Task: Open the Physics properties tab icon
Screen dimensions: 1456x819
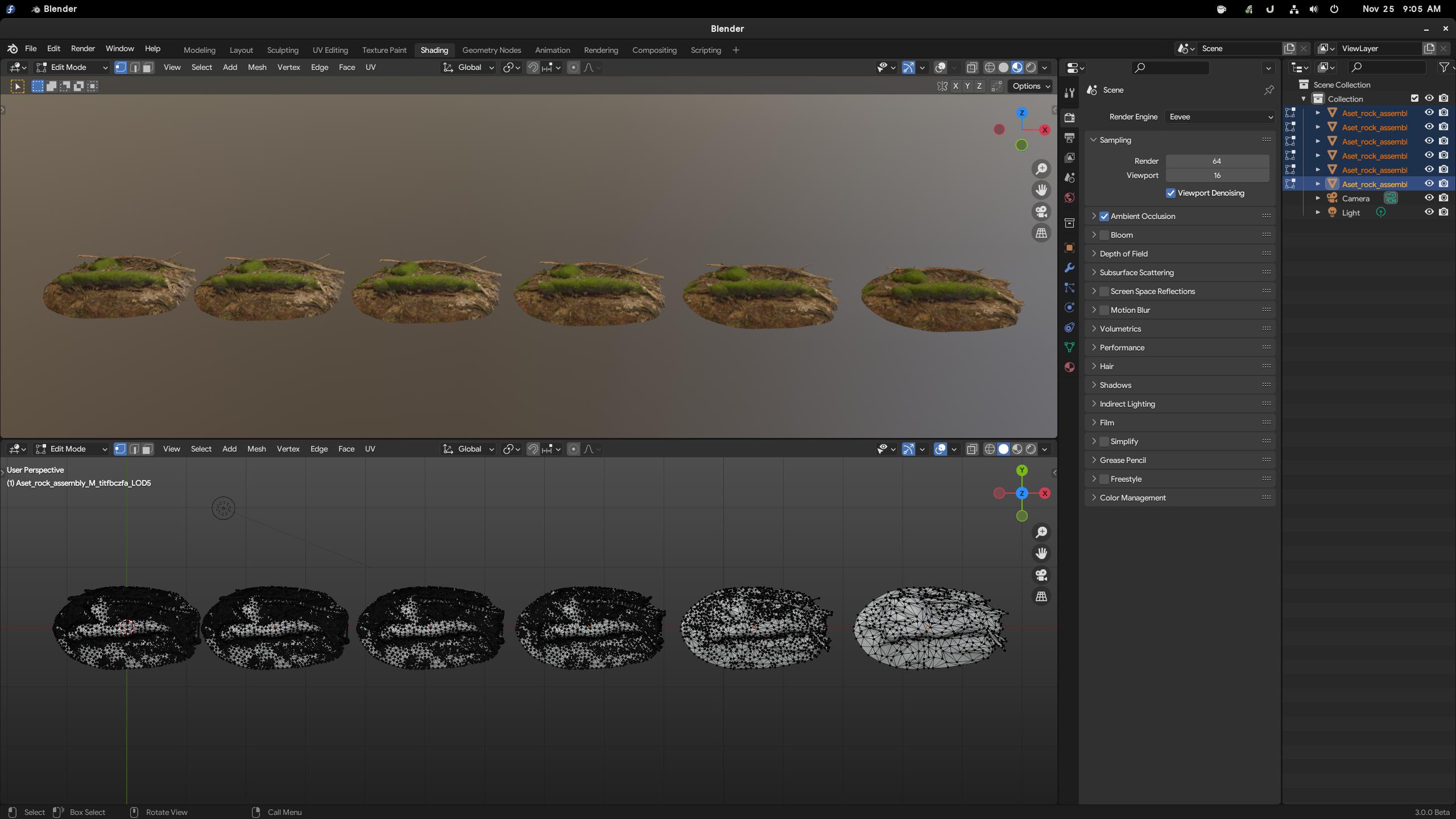Action: pyautogui.click(x=1069, y=307)
